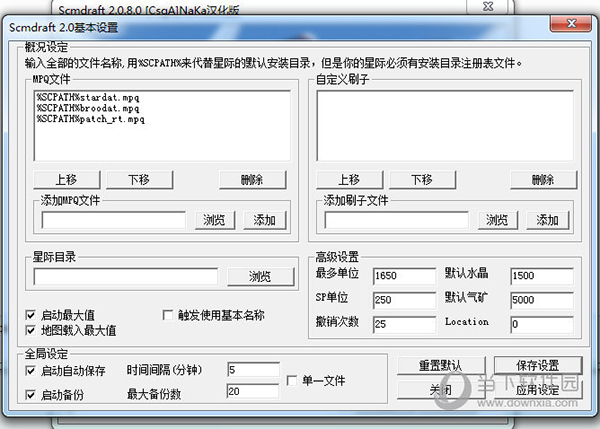
Task: Click SP单位 field showing 250
Action: [x=404, y=300]
